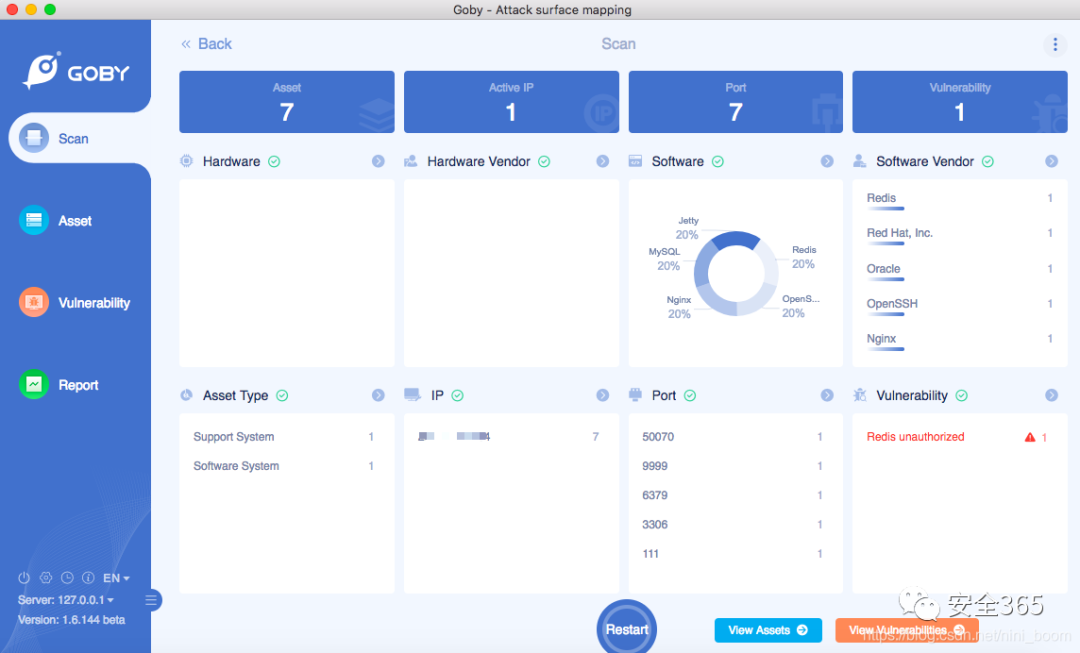
Task: Click the Software panel window icon
Action: [635, 161]
